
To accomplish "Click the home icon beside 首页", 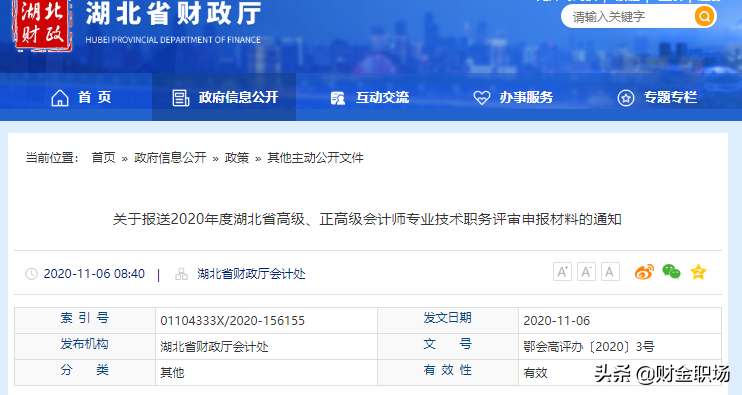I will click(60, 98).
